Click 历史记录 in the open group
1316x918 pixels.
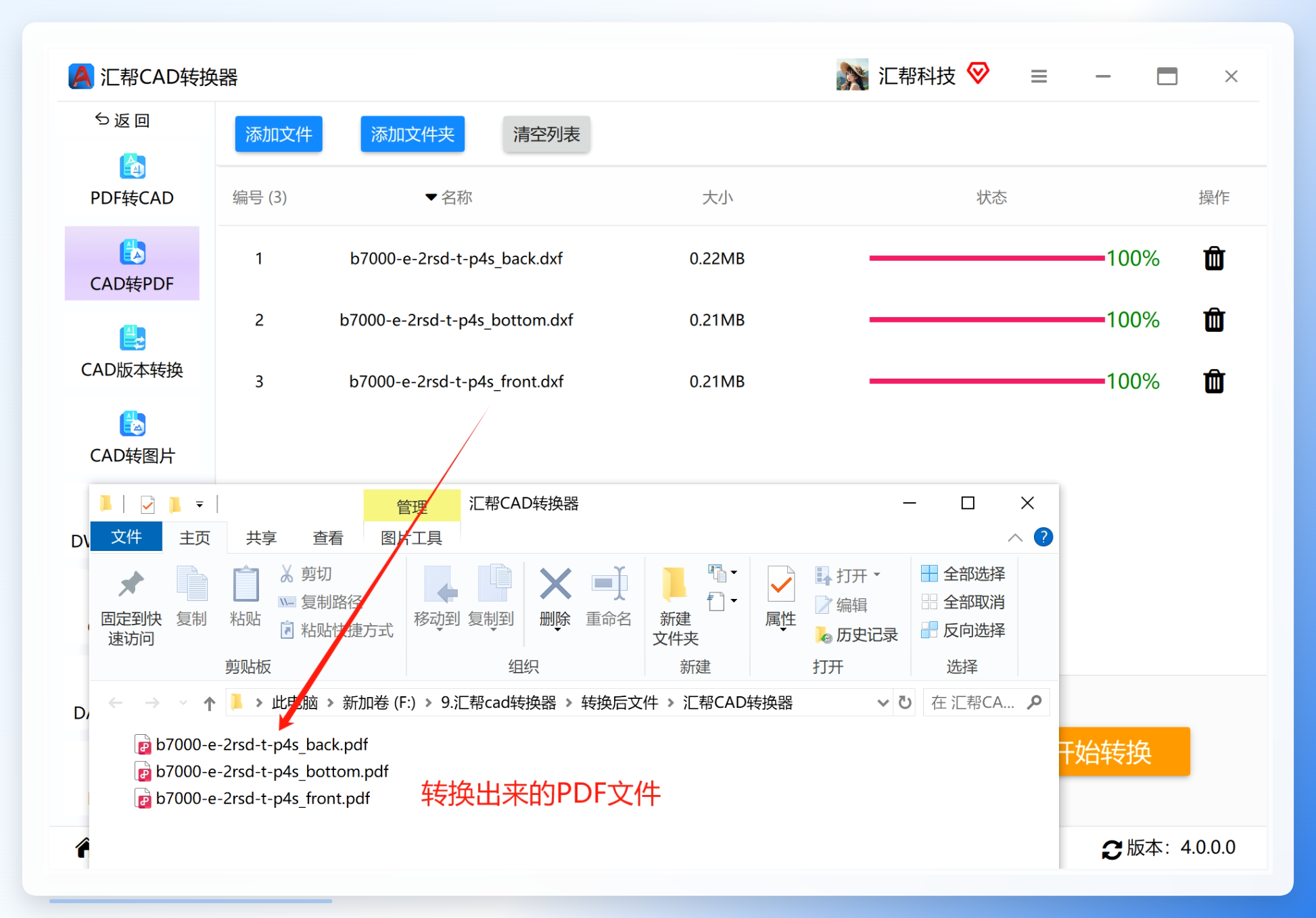coord(856,634)
